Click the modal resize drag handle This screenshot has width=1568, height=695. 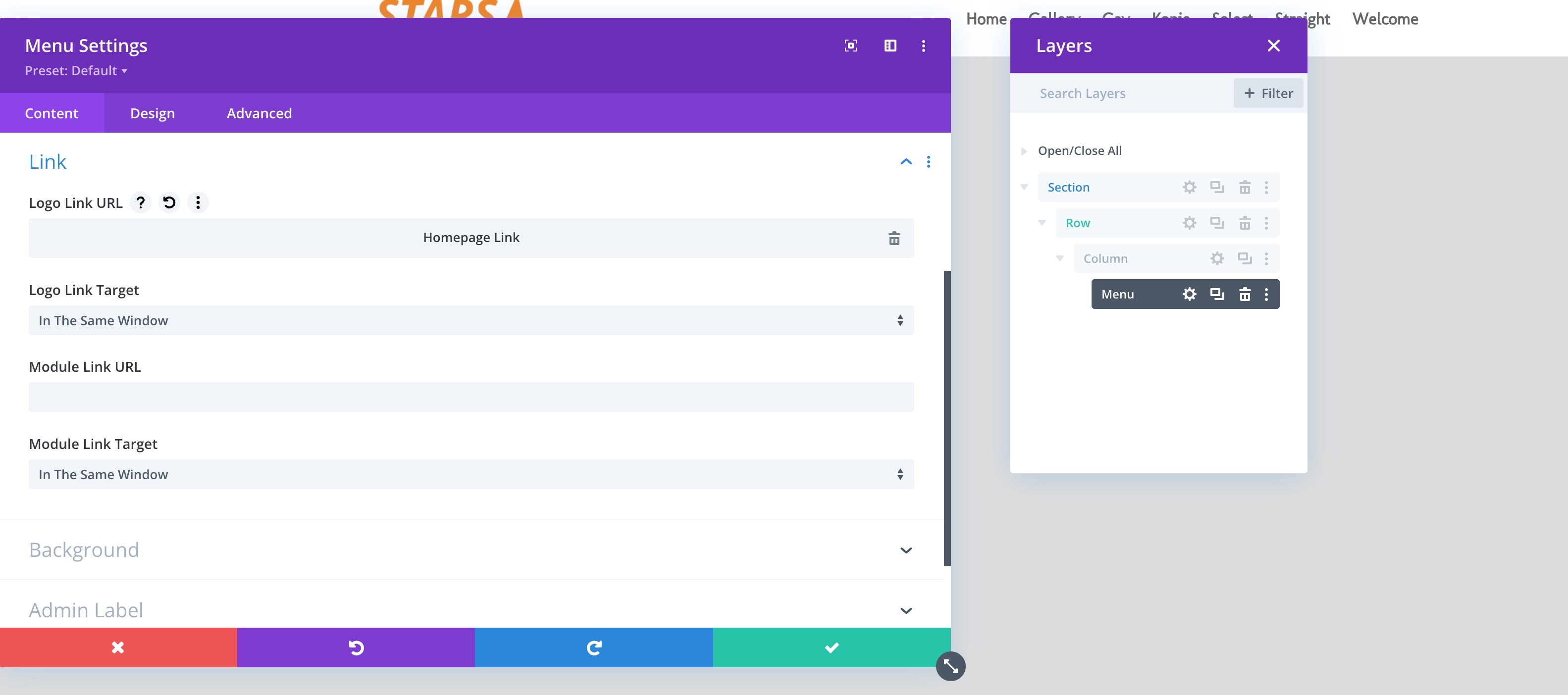[950, 666]
